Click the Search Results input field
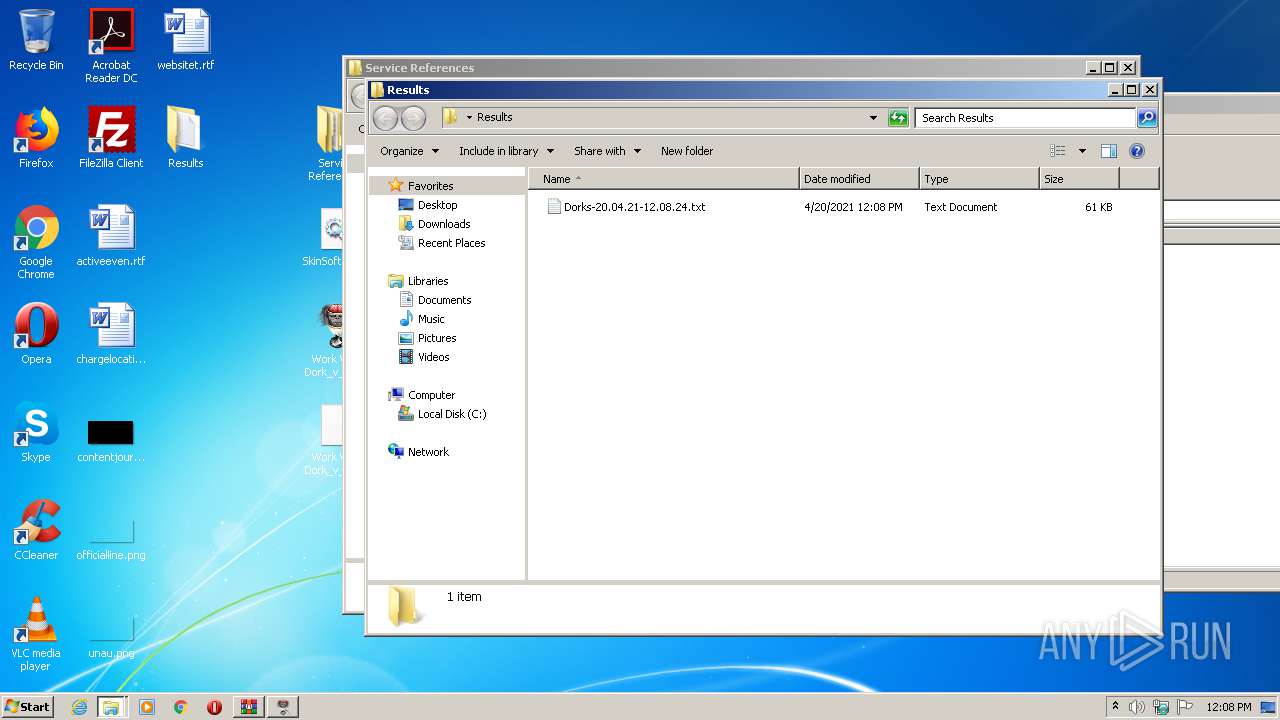The image size is (1280, 720). pos(1026,118)
